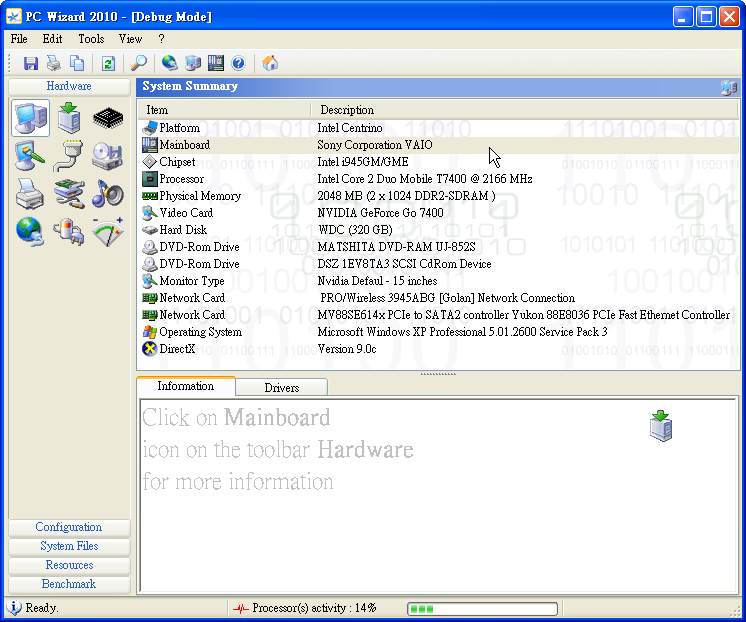746x622 pixels.
Task: Open the File menu
Action: [x=19, y=39]
